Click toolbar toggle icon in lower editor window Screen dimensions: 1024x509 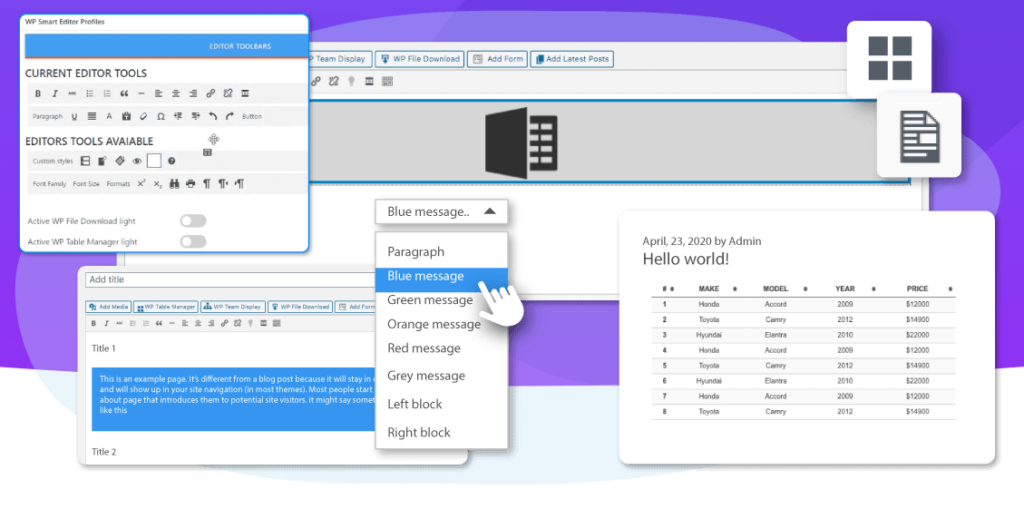tap(277, 323)
